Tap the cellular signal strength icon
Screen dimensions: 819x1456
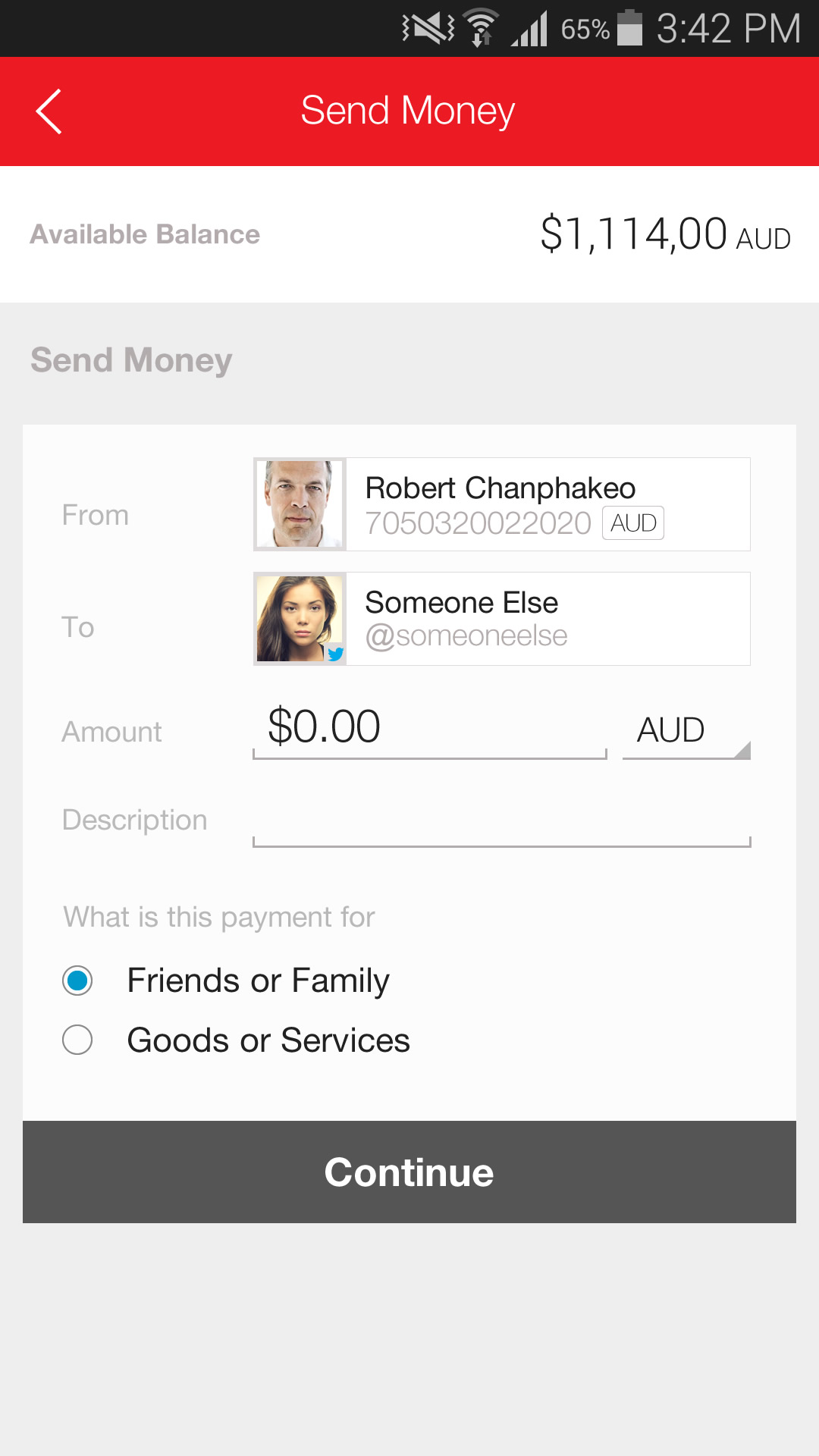530,29
